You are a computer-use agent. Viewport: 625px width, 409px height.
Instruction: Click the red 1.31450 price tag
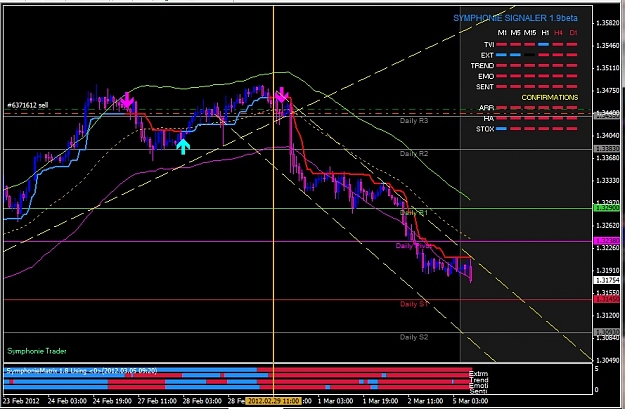[607, 299]
